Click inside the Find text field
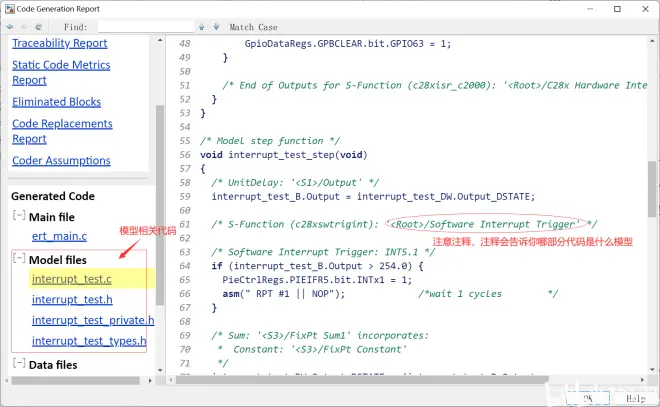Image resolution: width=660 pixels, height=407 pixels. click(146, 27)
